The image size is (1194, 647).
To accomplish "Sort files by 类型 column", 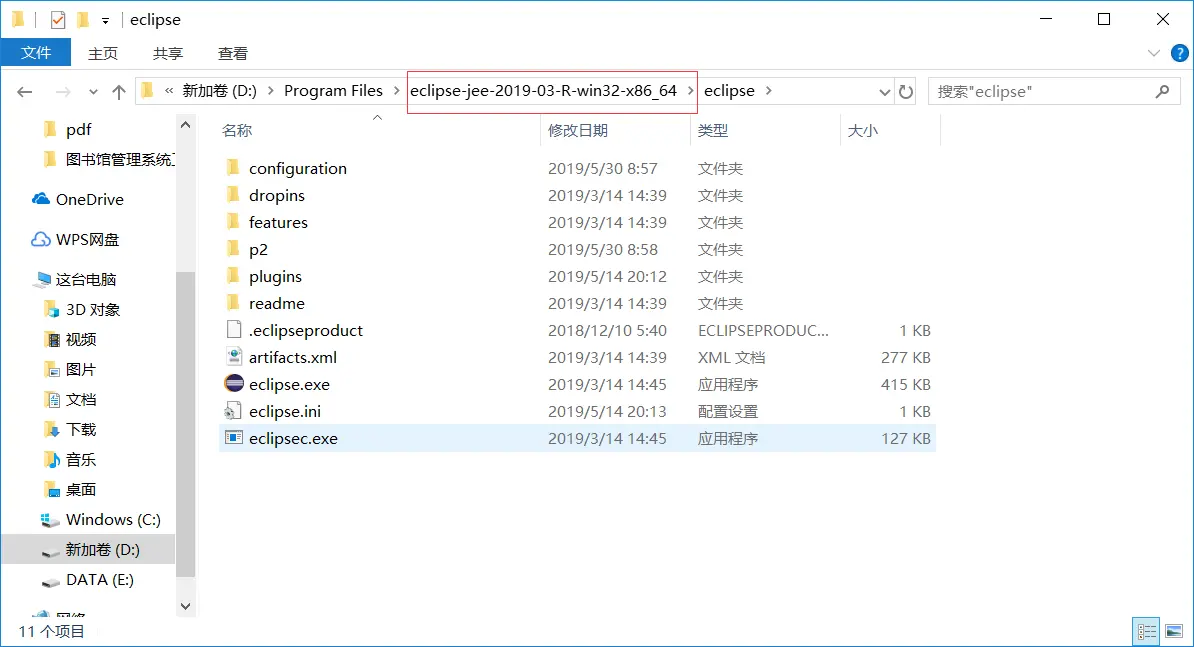I will point(713,130).
